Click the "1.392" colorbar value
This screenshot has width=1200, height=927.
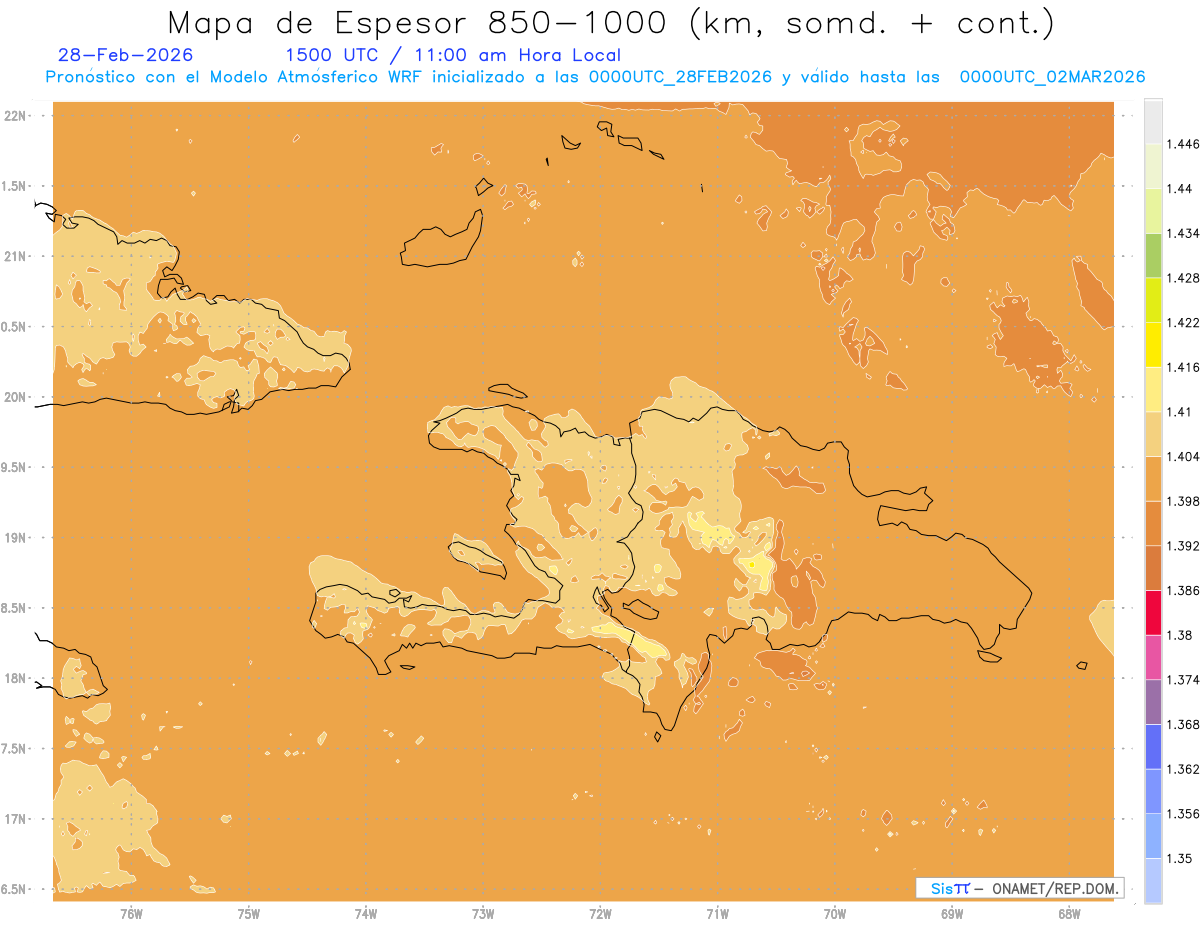click(x=1183, y=546)
